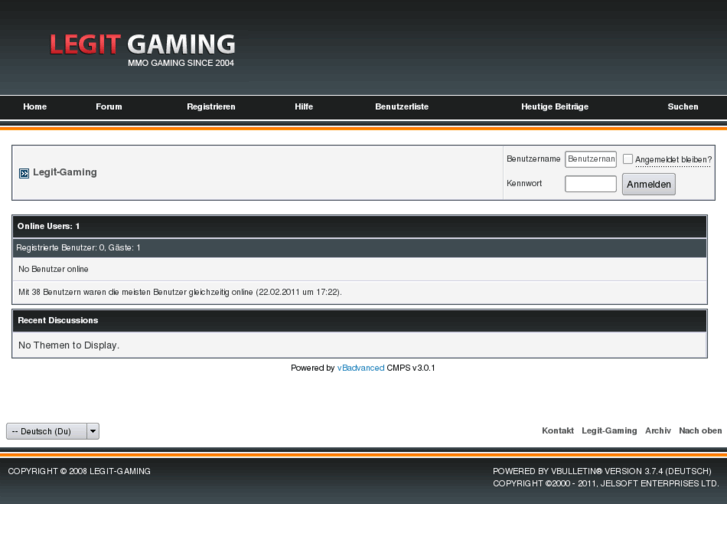The image size is (727, 545).
Task: Focus the Benutzername input field
Action: click(x=591, y=159)
